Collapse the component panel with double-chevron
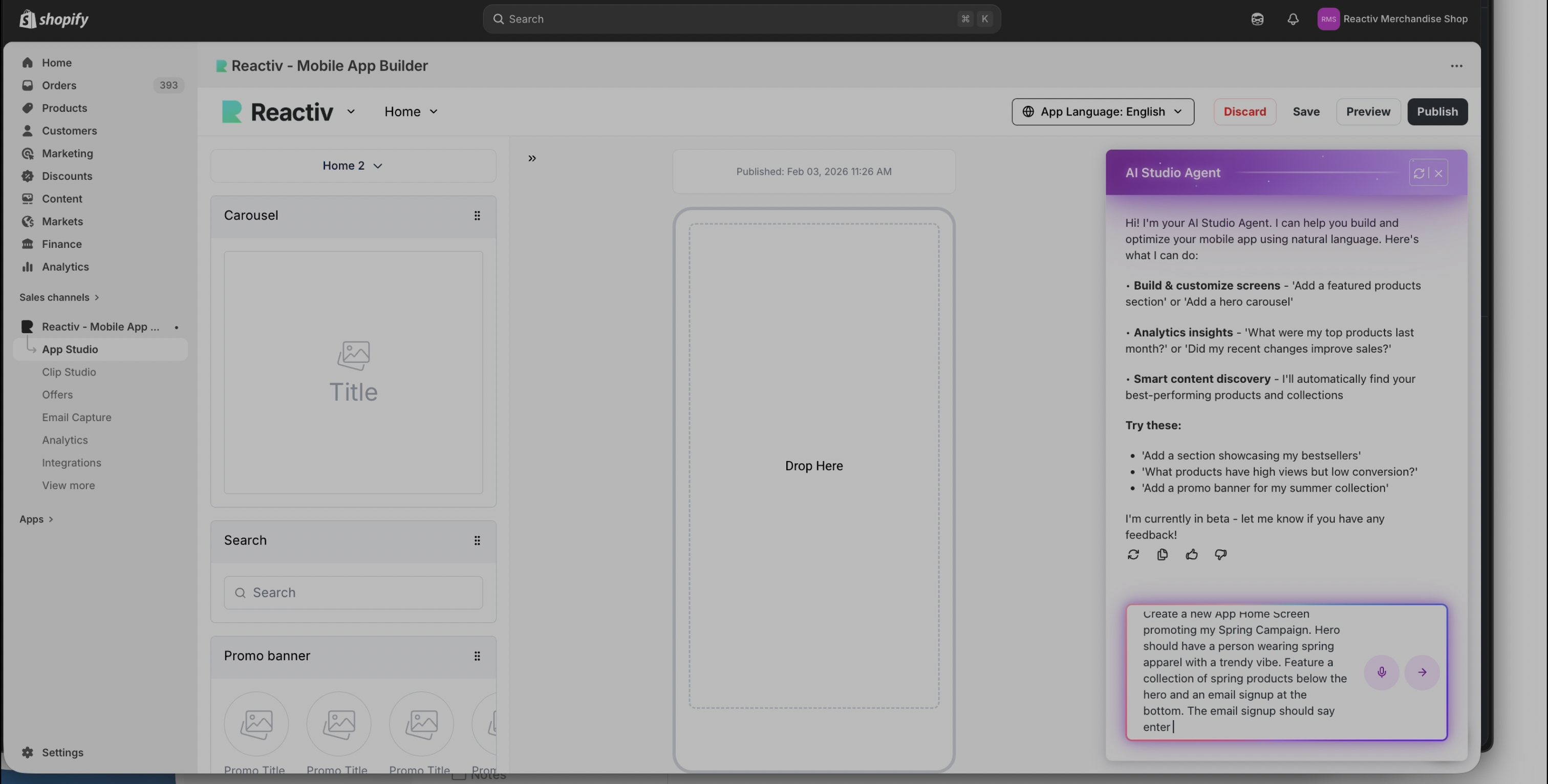1548x784 pixels. (532, 159)
